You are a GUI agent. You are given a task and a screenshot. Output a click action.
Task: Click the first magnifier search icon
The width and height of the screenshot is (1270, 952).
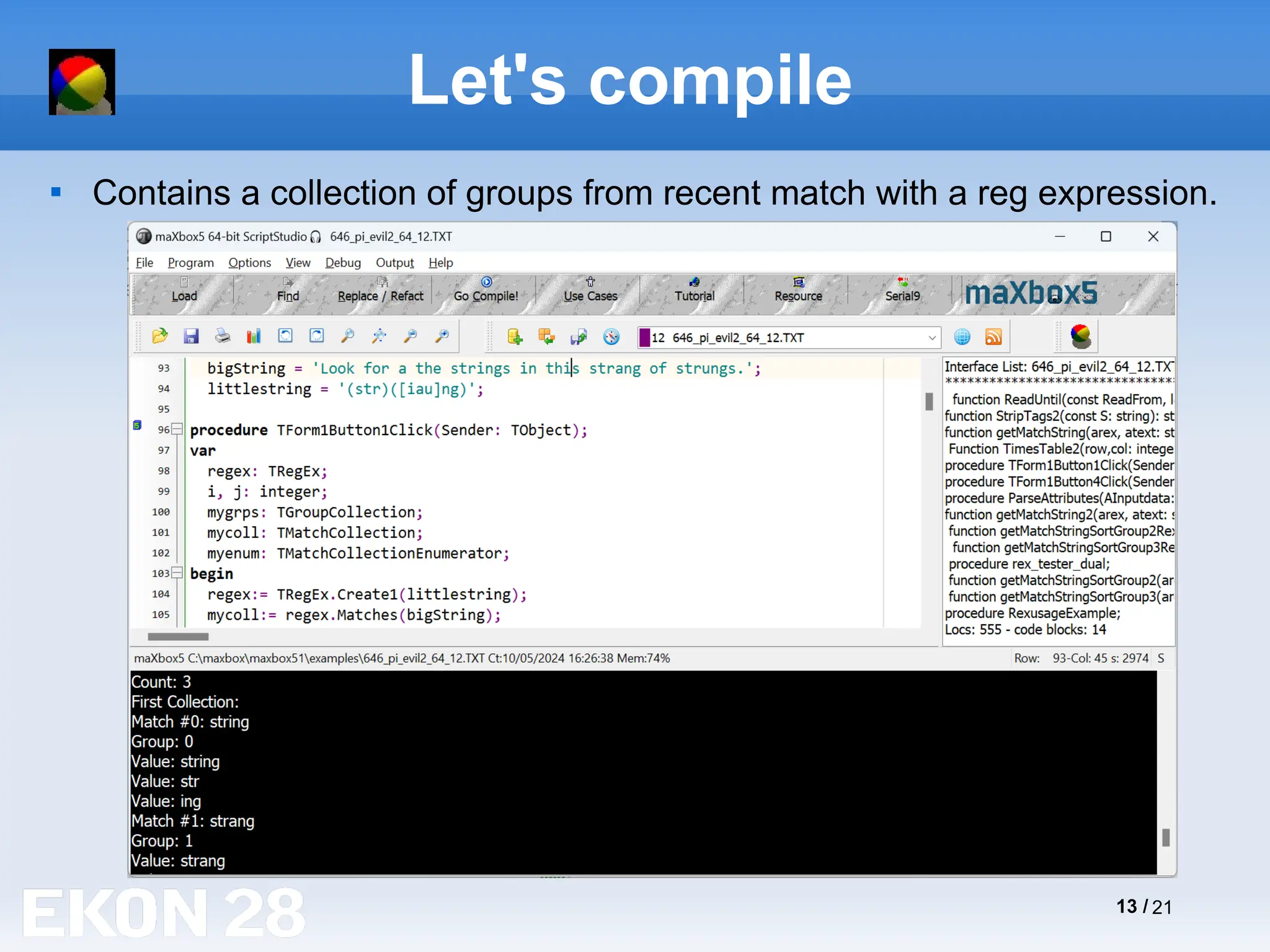tap(348, 336)
